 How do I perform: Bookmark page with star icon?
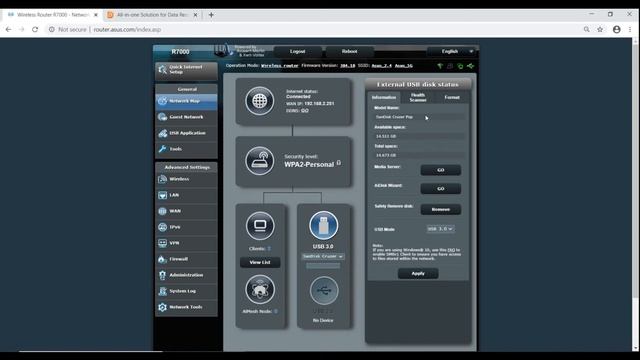(600, 29)
